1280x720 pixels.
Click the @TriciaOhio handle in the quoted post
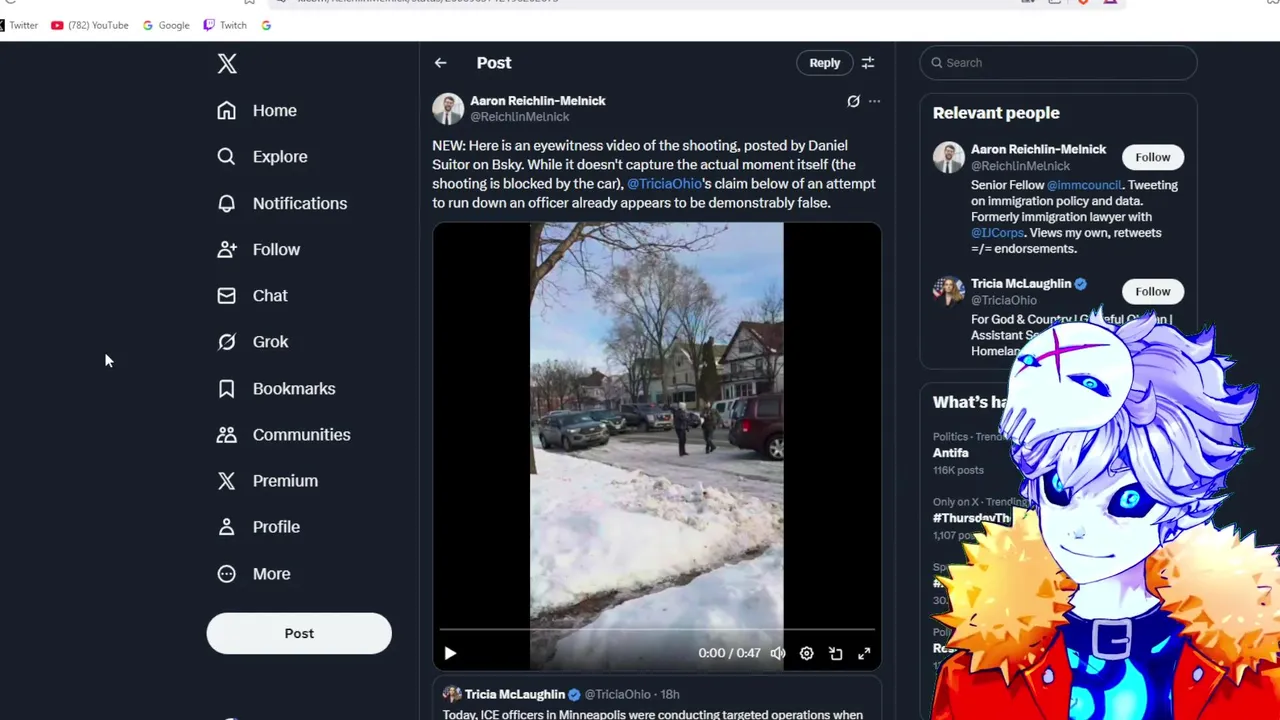pos(618,694)
